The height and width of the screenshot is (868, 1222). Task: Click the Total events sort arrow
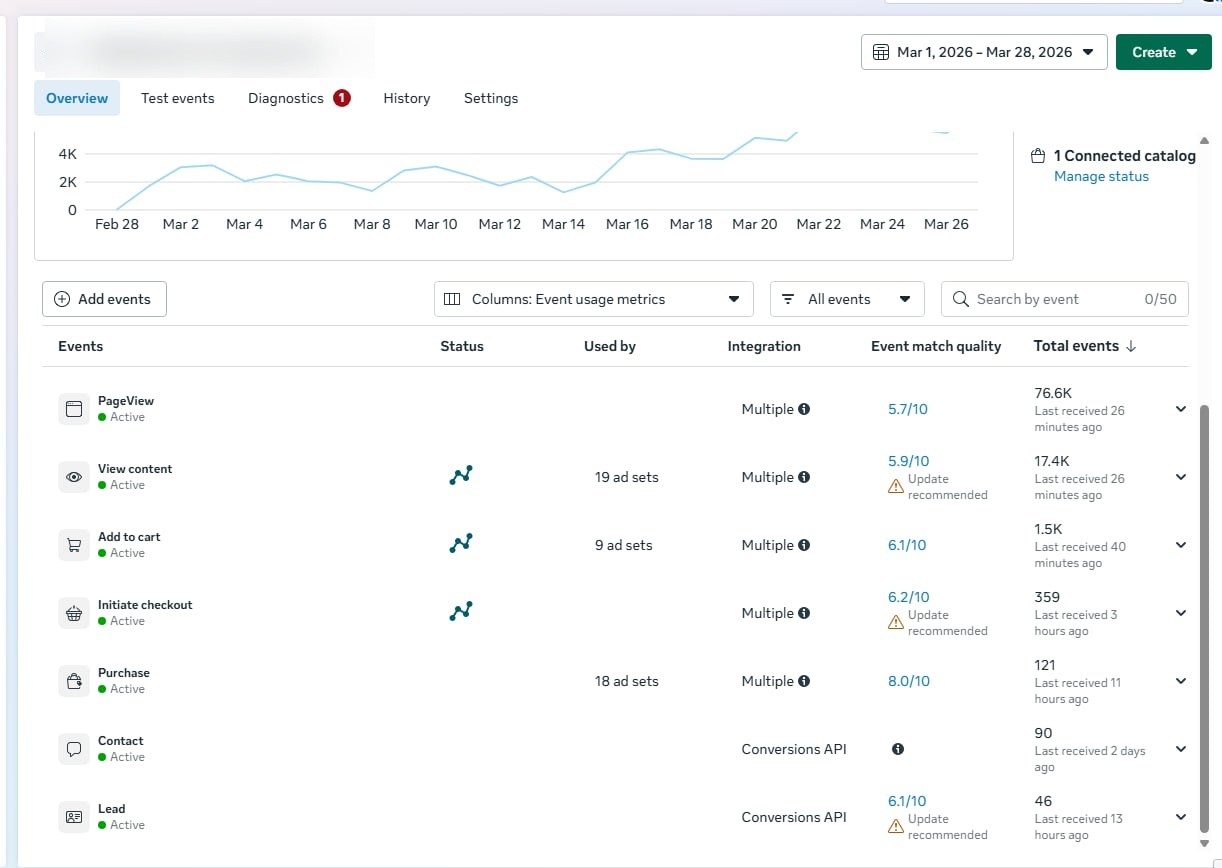point(1131,346)
